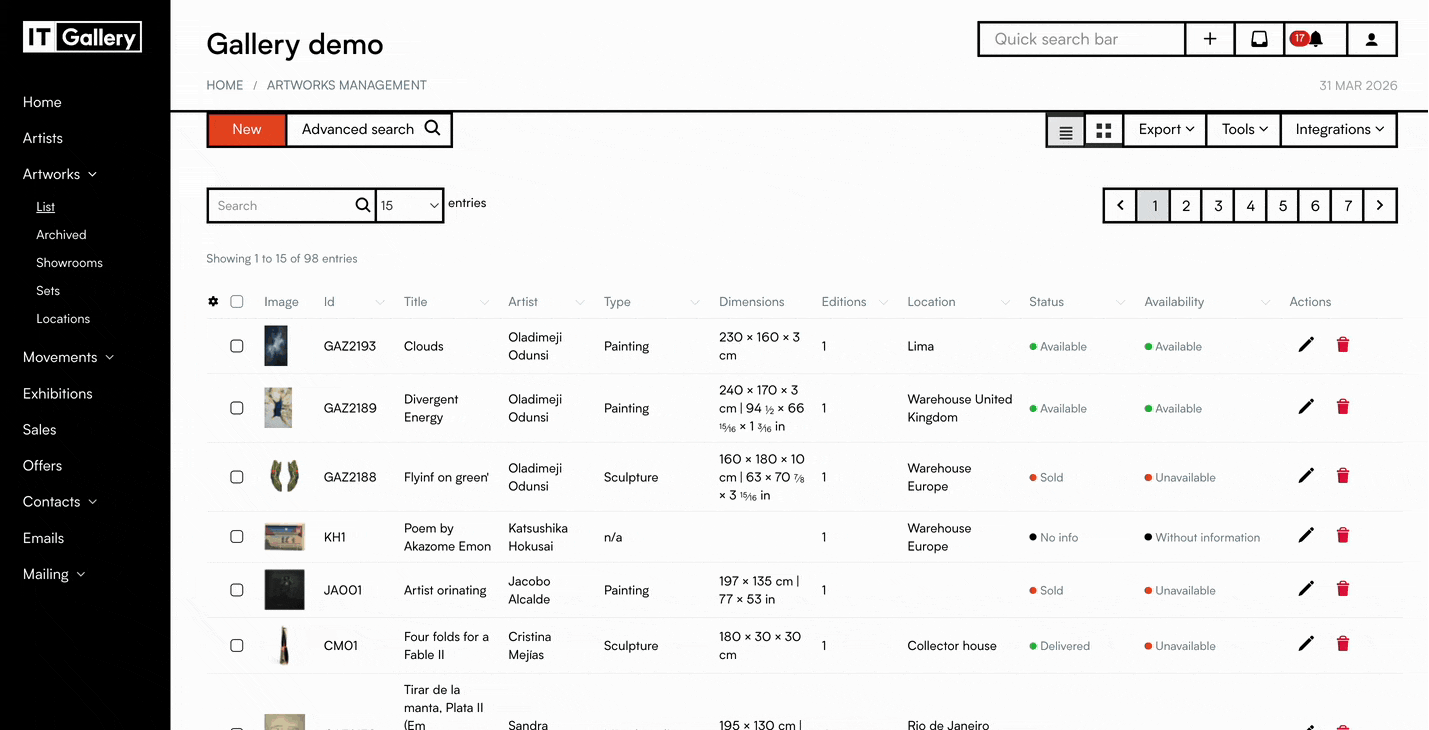
Task: Delete artwork JA001 trash icon
Action: (1343, 589)
